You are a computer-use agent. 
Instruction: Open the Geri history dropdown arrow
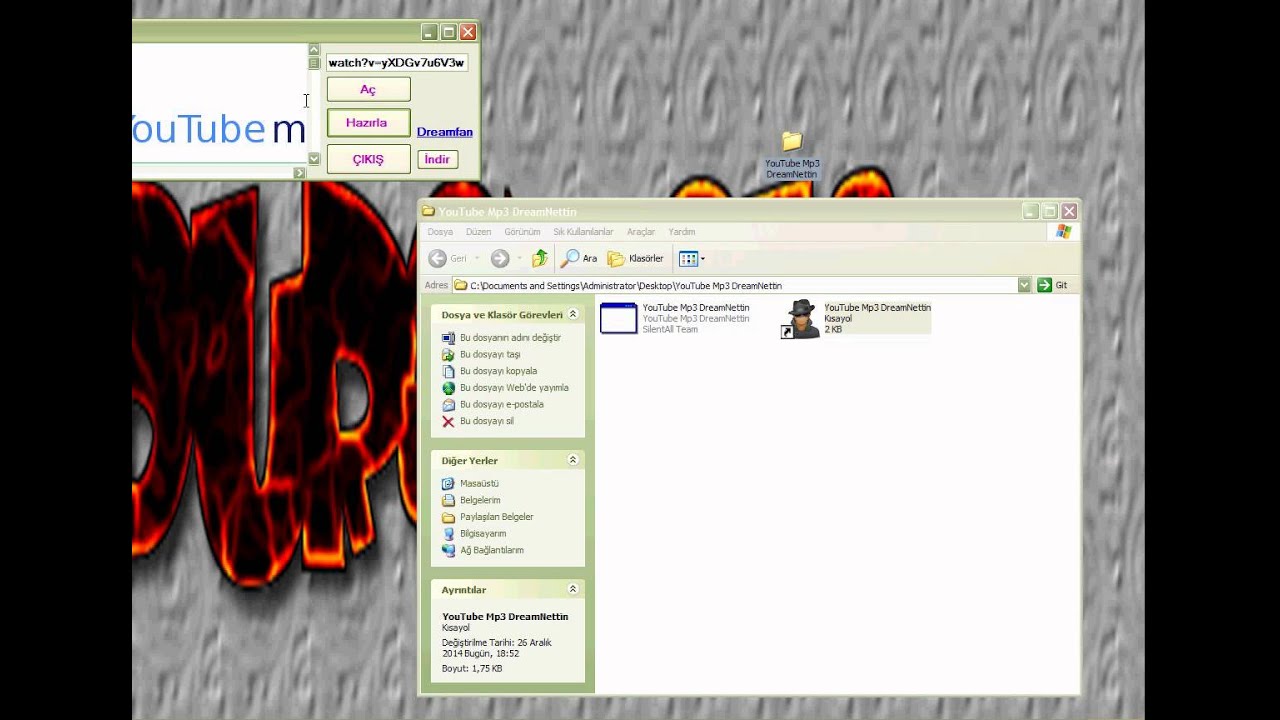click(x=477, y=259)
